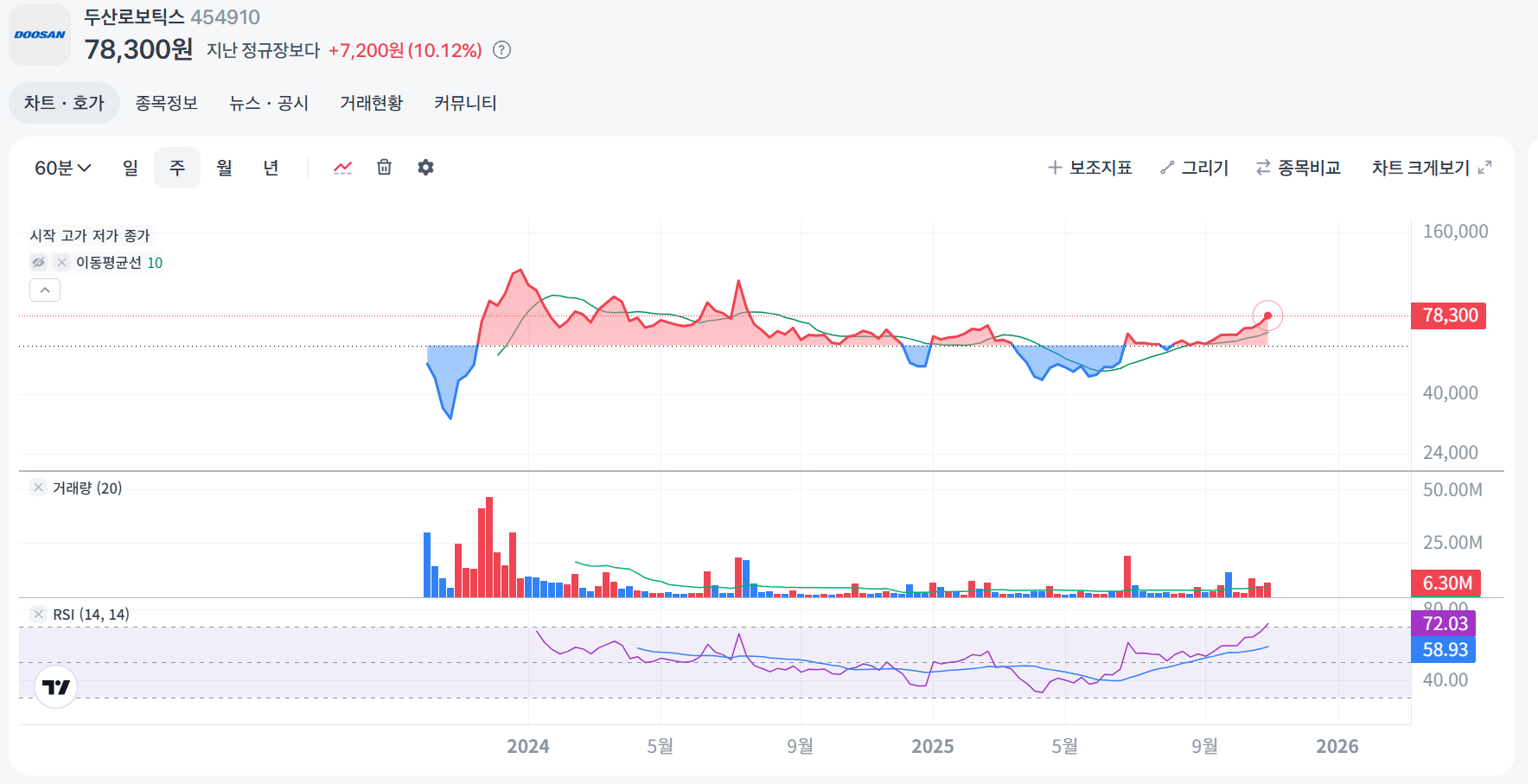Image resolution: width=1538 pixels, height=784 pixels.
Task: Collapse the indicator legend chevron
Action: (x=45, y=290)
